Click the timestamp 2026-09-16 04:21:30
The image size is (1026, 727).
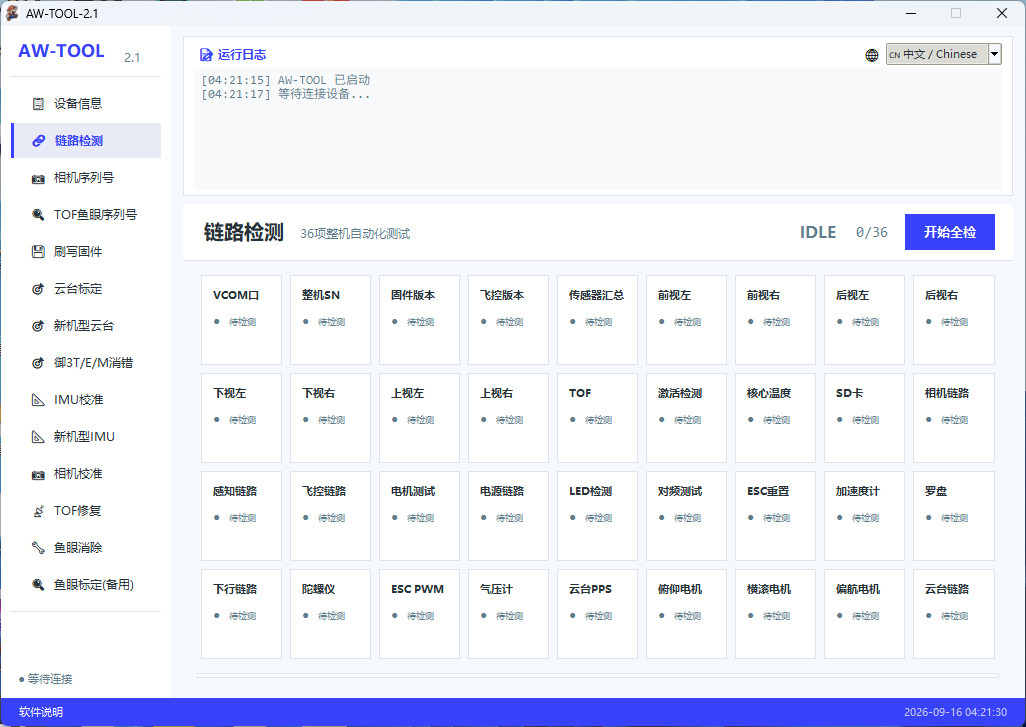coord(955,712)
